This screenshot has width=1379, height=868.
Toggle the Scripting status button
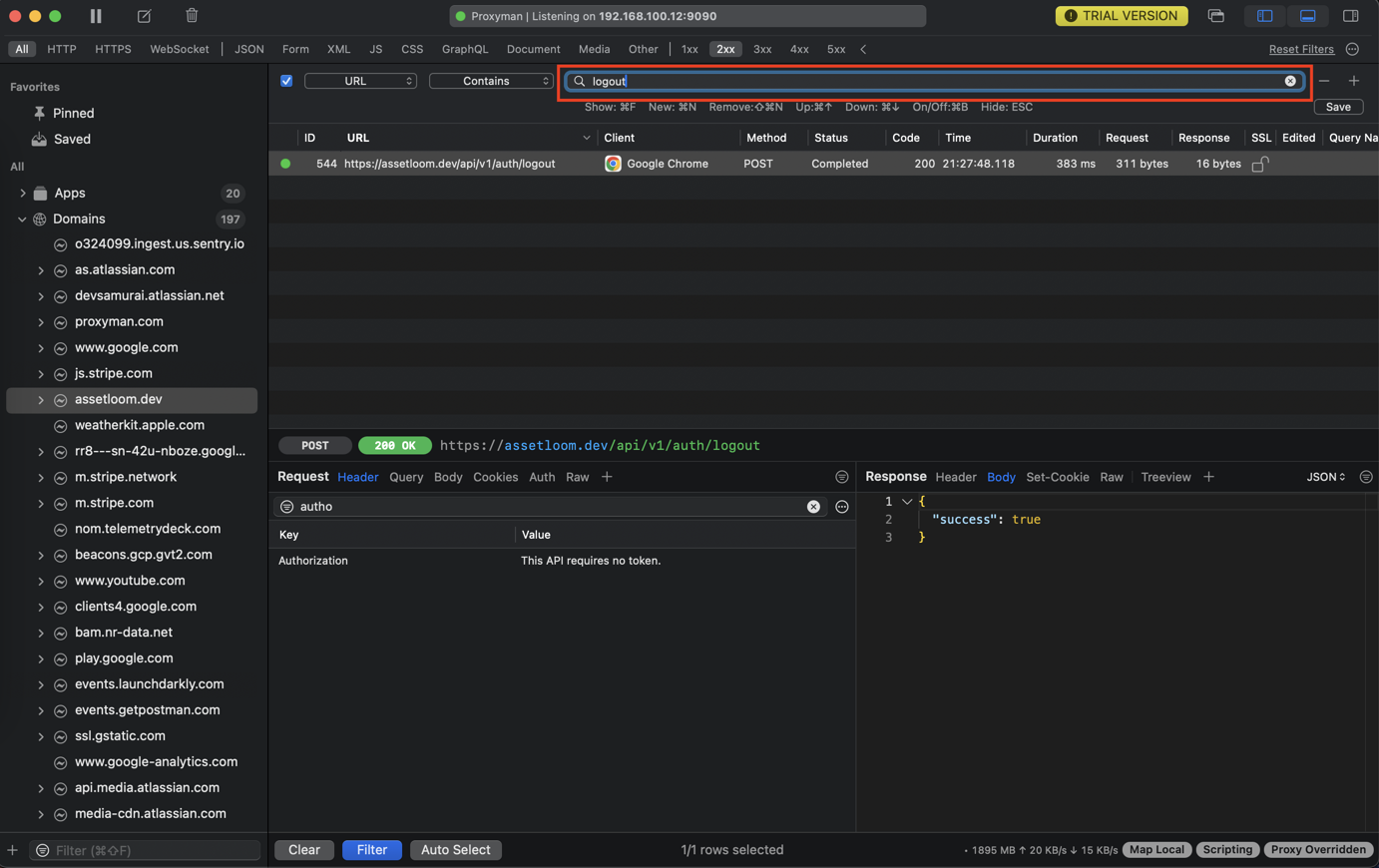click(1227, 850)
